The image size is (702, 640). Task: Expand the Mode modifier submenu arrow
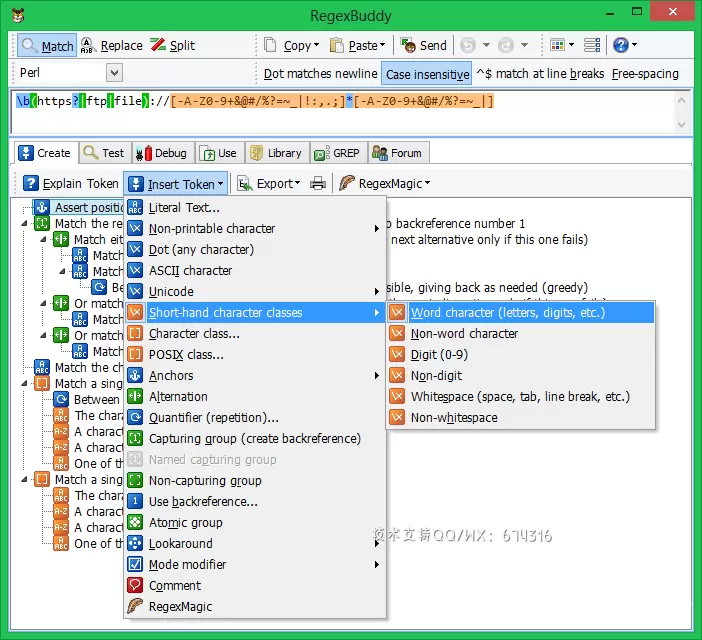pos(377,565)
